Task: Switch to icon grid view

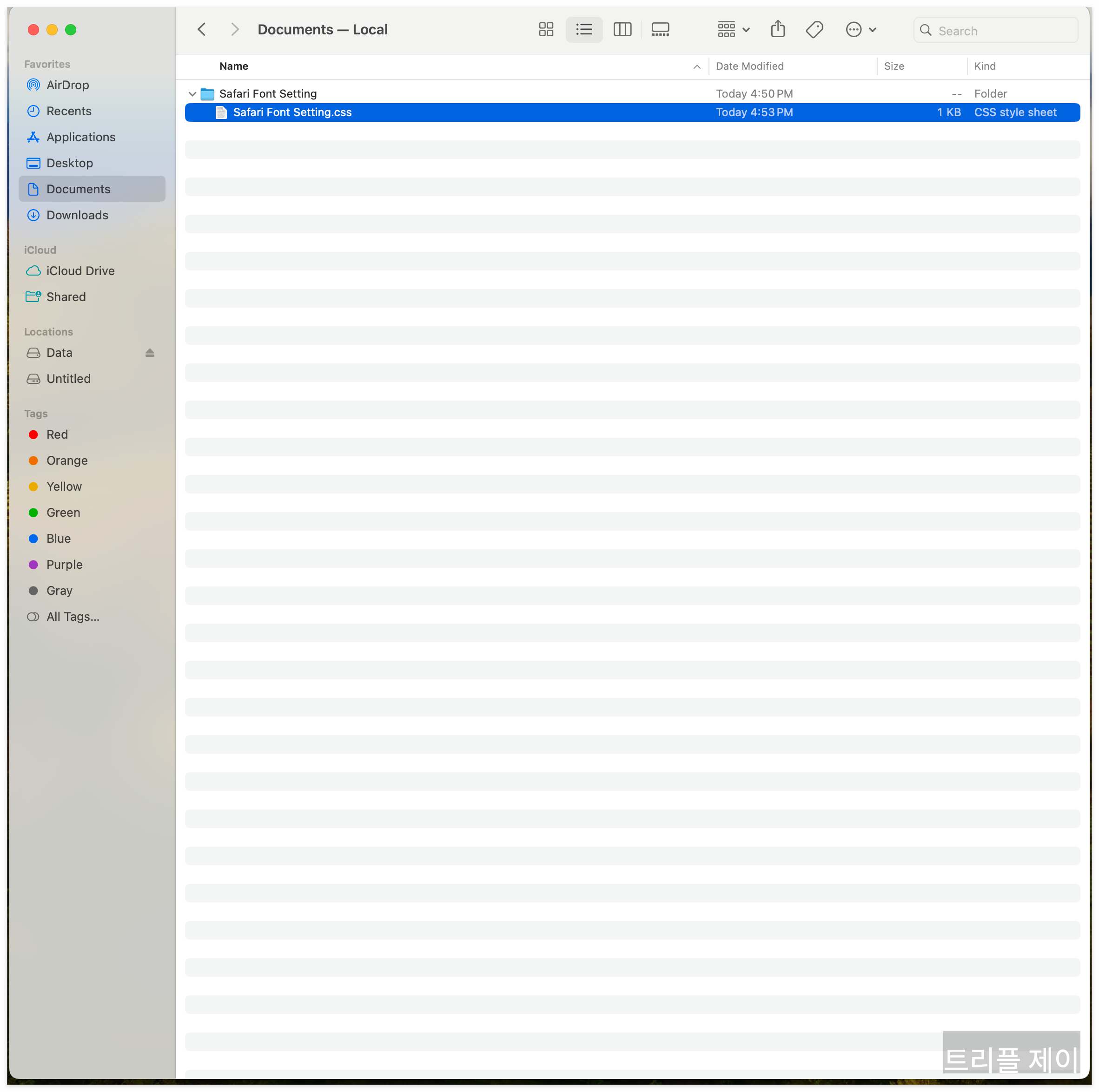Action: 545,30
